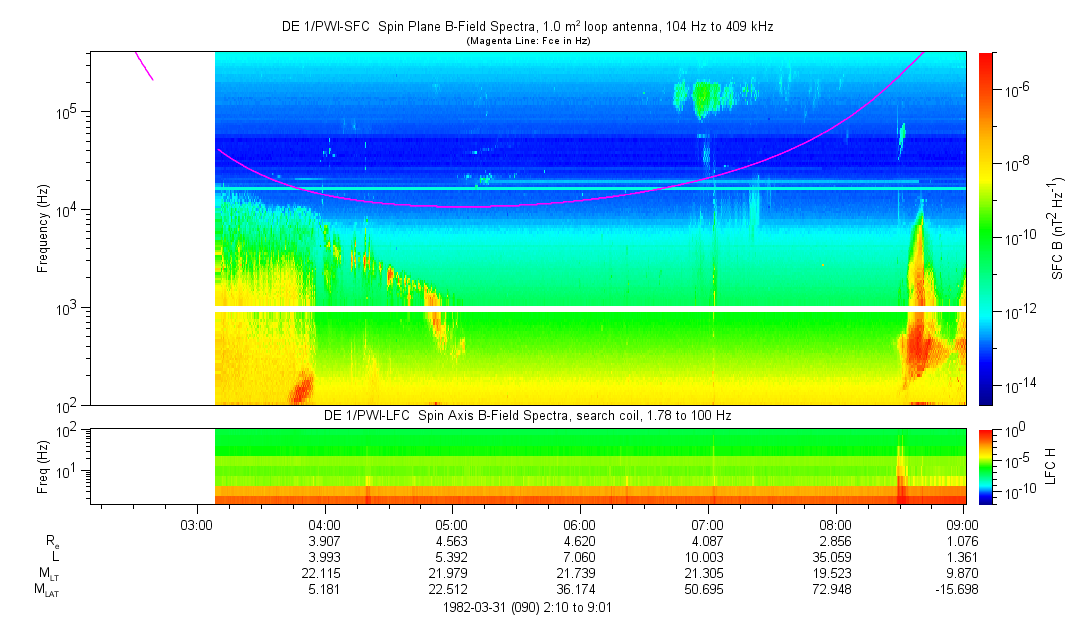Choose the 07:00 time axis tick label
The width and height of the screenshot is (1083, 620).
click(707, 523)
